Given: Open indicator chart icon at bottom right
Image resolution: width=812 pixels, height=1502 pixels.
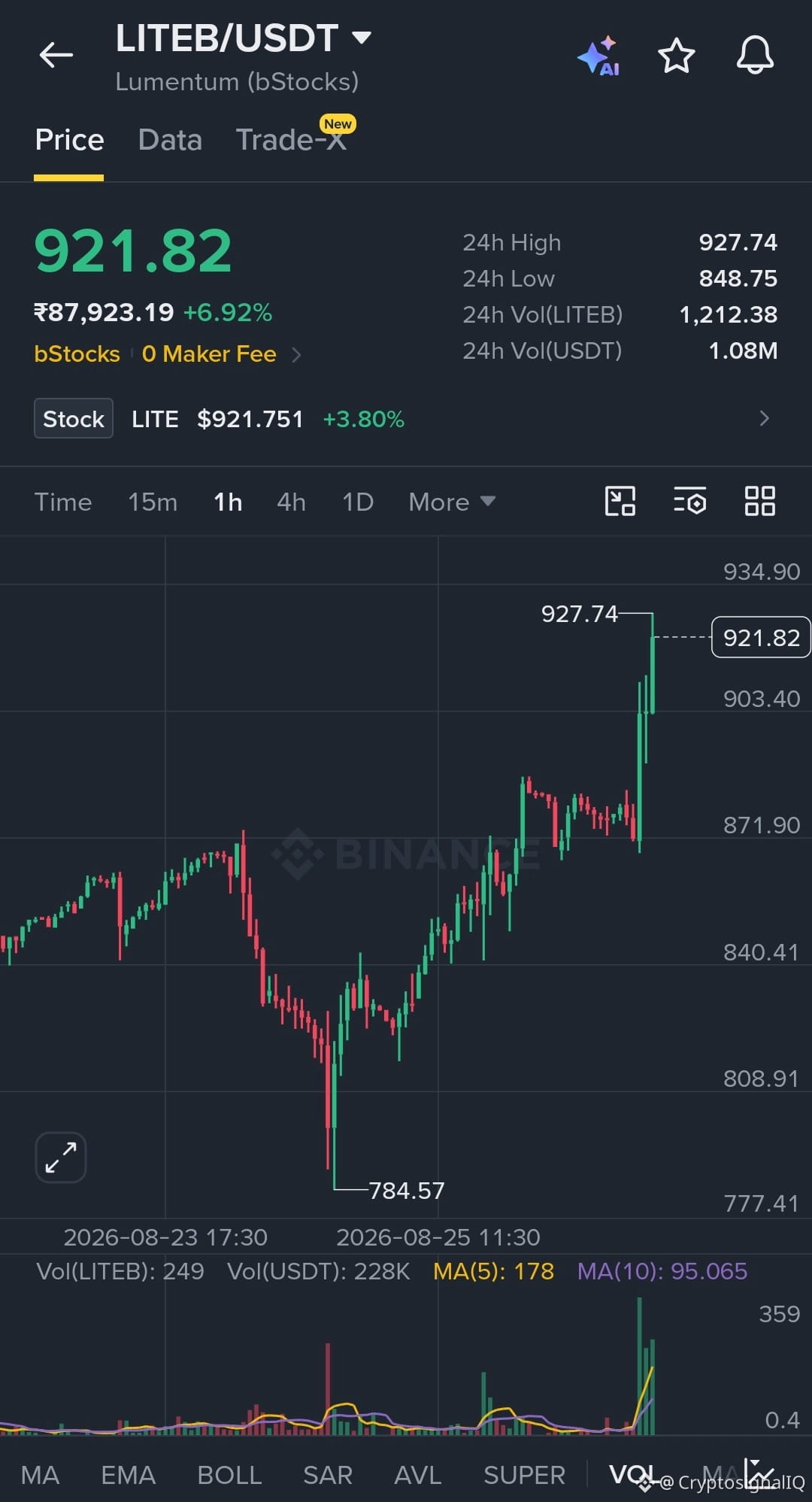Looking at the screenshot, I should click(x=759, y=1473).
